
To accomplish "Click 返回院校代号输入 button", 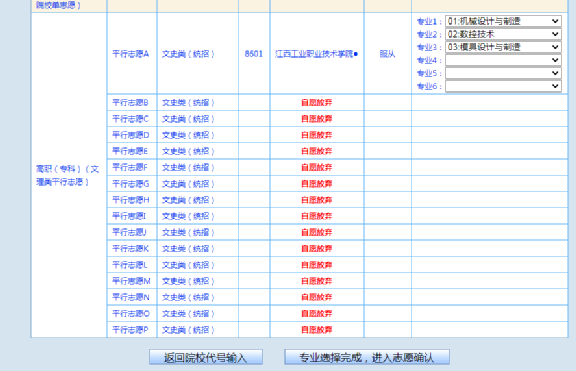I will click(206, 357).
